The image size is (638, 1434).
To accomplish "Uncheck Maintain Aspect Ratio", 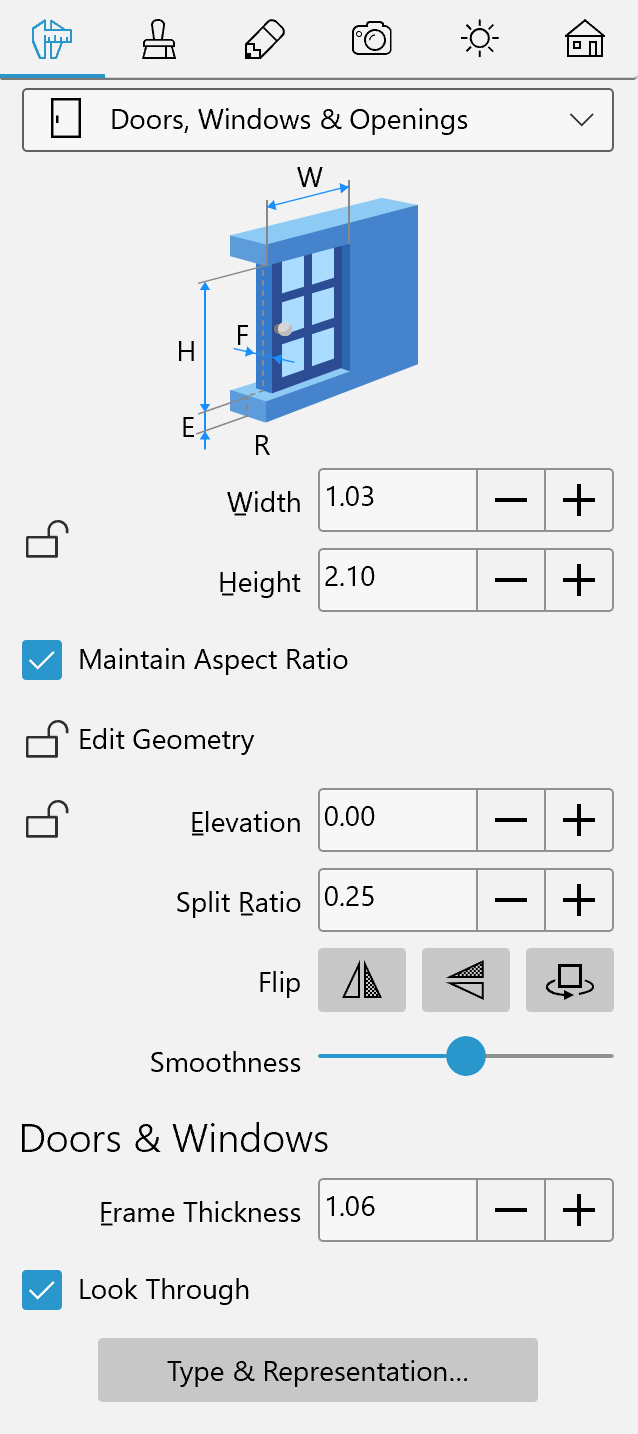I will pyautogui.click(x=42, y=660).
